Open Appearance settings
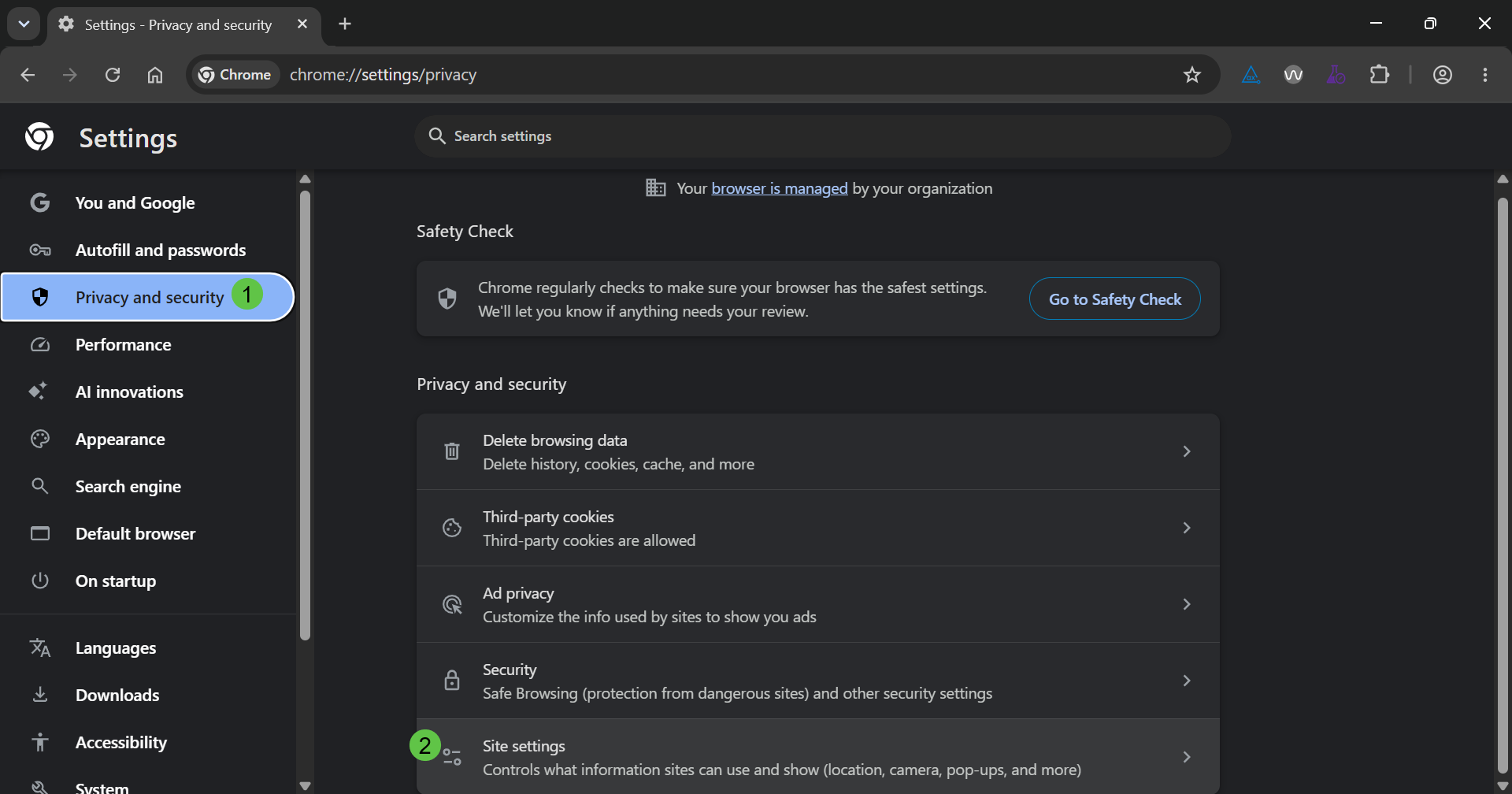This screenshot has height=794, width=1512. click(147, 439)
